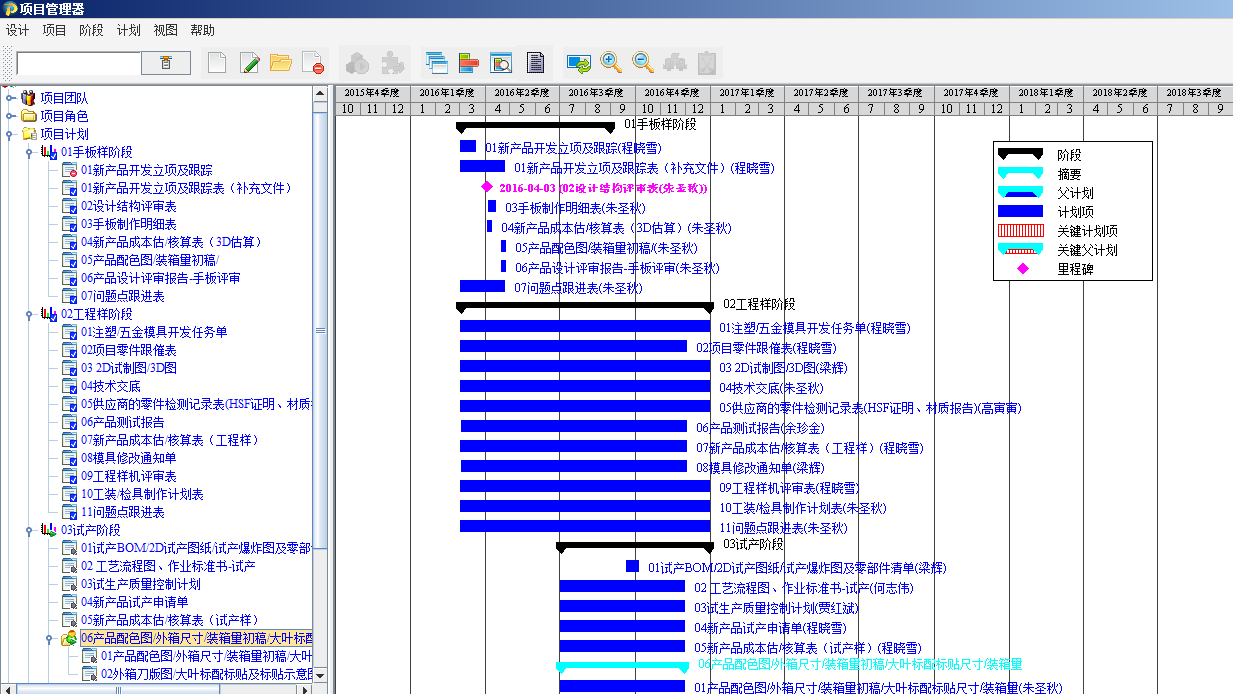The width and height of the screenshot is (1233, 694).
Task: Click the refresh view toolbar icon
Action: tap(578, 63)
